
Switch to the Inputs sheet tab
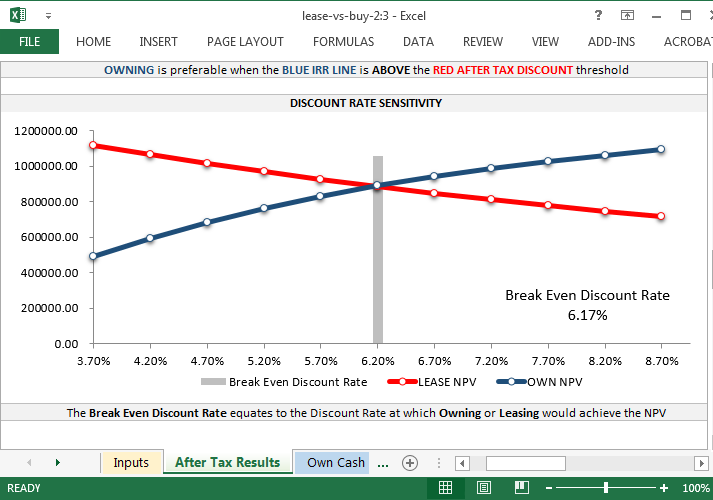pos(131,463)
